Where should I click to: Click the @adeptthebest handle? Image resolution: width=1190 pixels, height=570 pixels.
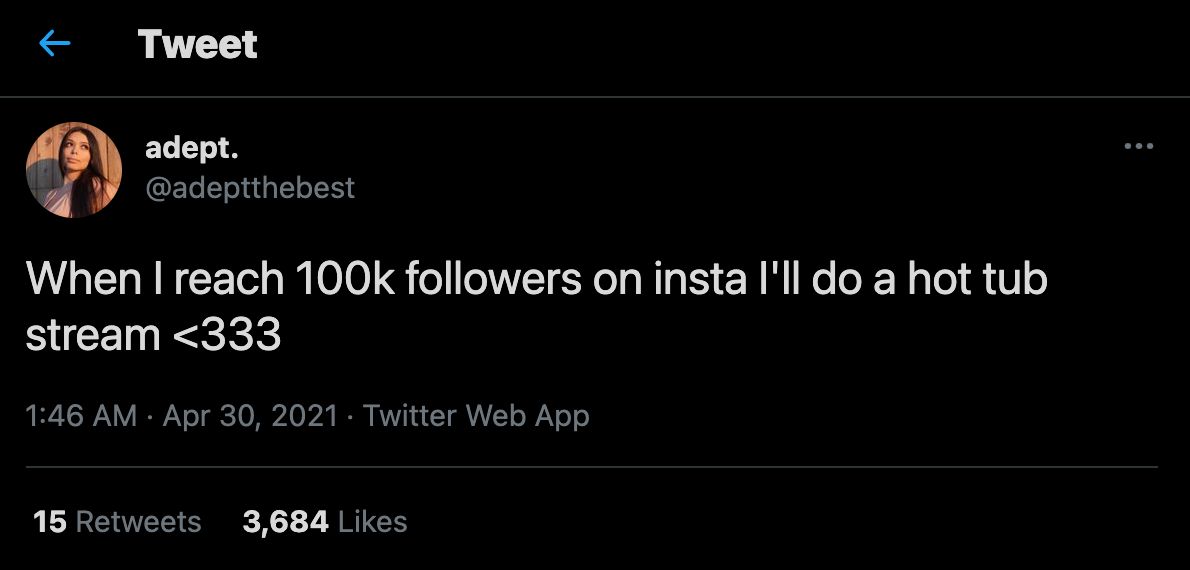tap(250, 187)
